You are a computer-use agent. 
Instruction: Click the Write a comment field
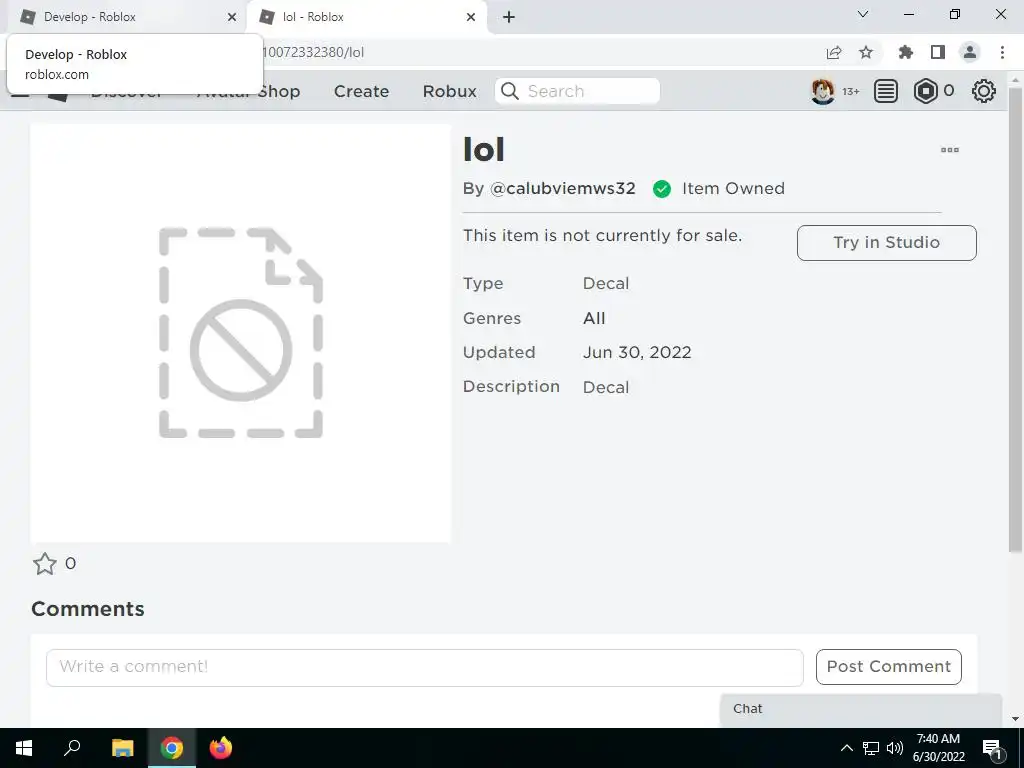424,667
